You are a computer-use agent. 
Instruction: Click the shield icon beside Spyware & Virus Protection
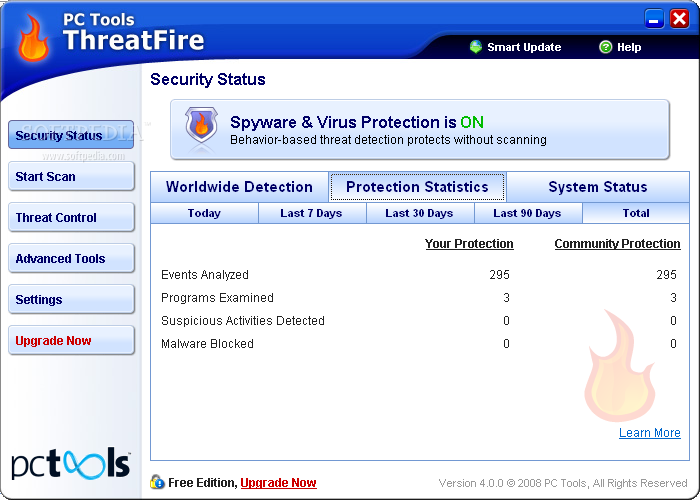[x=200, y=129]
